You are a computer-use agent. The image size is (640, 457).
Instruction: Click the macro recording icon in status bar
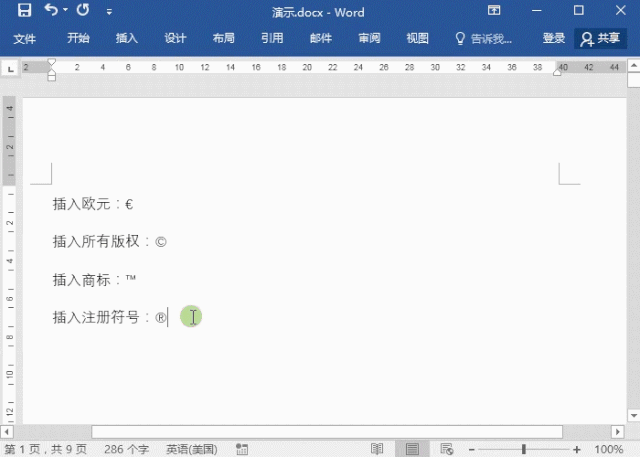242,449
